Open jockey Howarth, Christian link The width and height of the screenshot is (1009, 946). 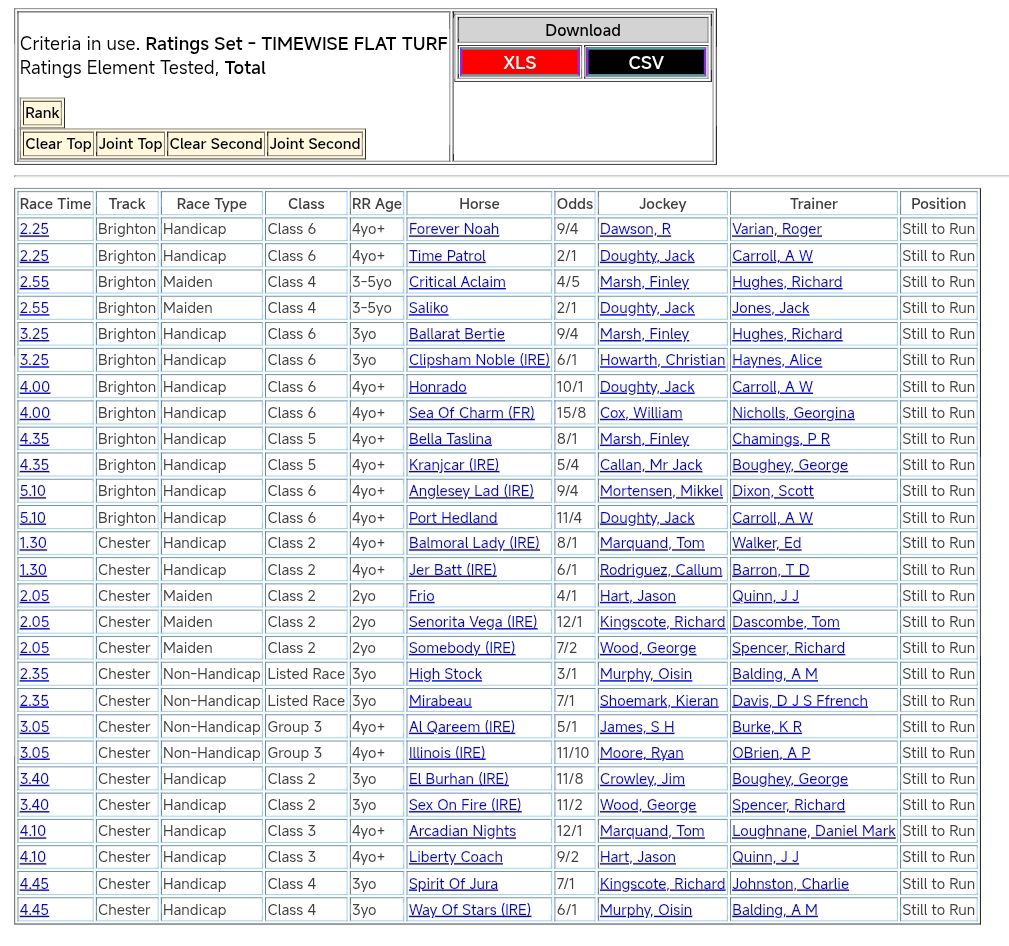tap(662, 360)
